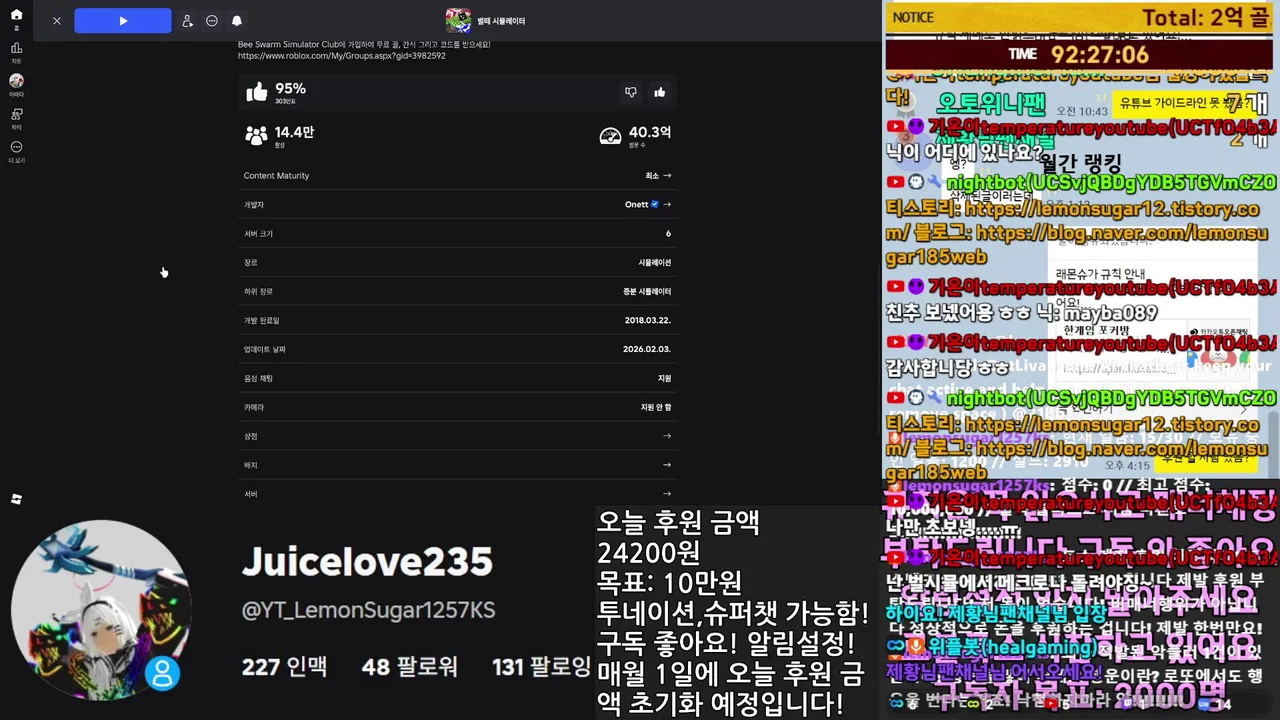
Task: Open the three-dots more options button
Action: pyautogui.click(x=212, y=21)
